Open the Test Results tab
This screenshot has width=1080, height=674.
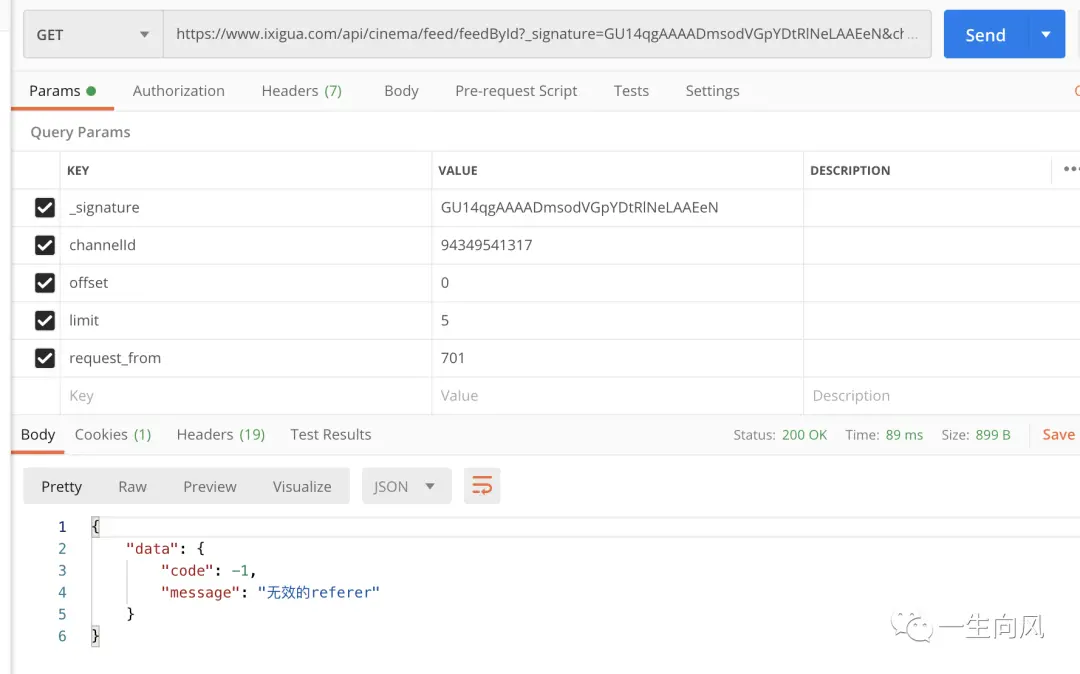(x=331, y=434)
